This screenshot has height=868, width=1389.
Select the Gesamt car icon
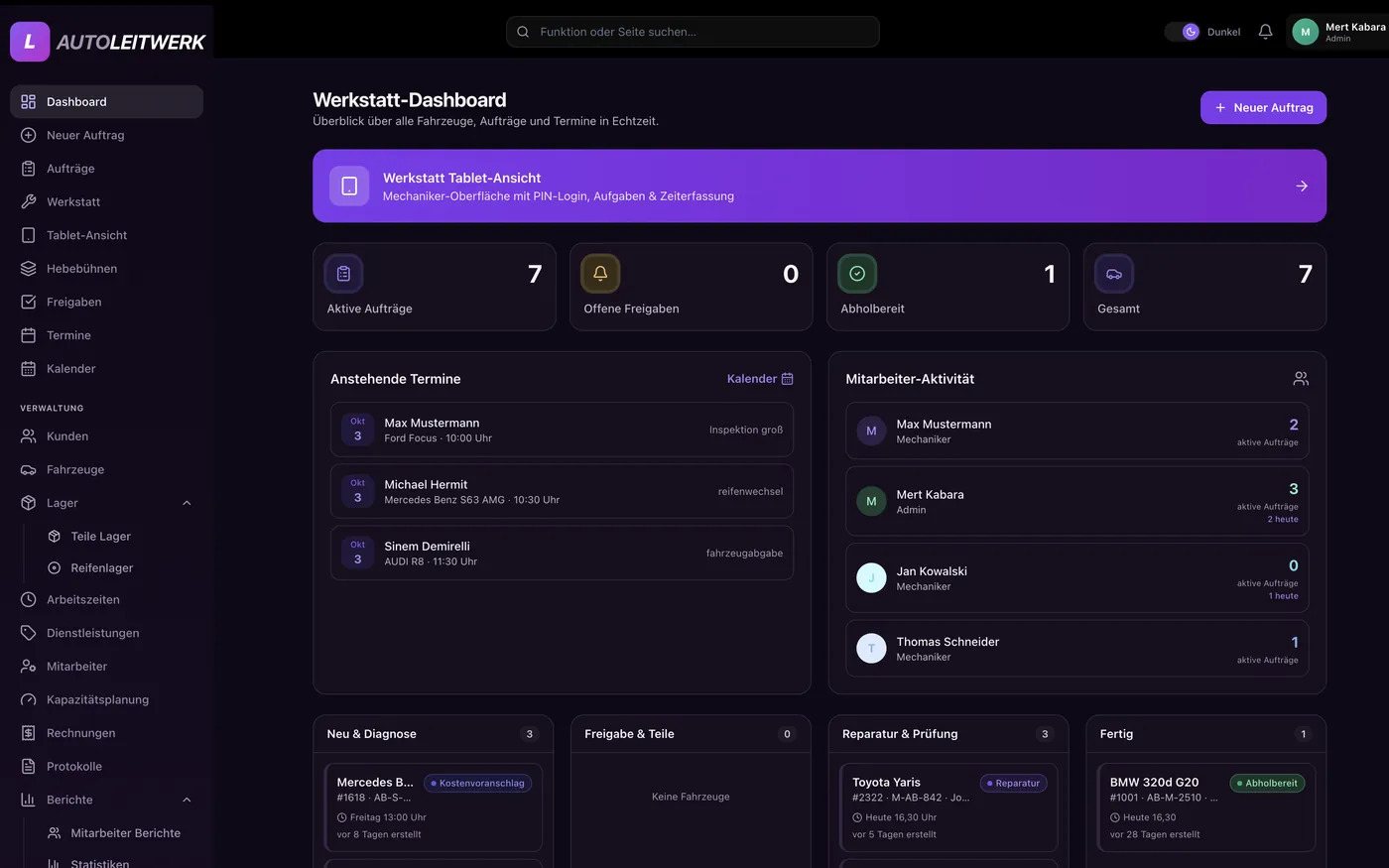[x=1114, y=274]
